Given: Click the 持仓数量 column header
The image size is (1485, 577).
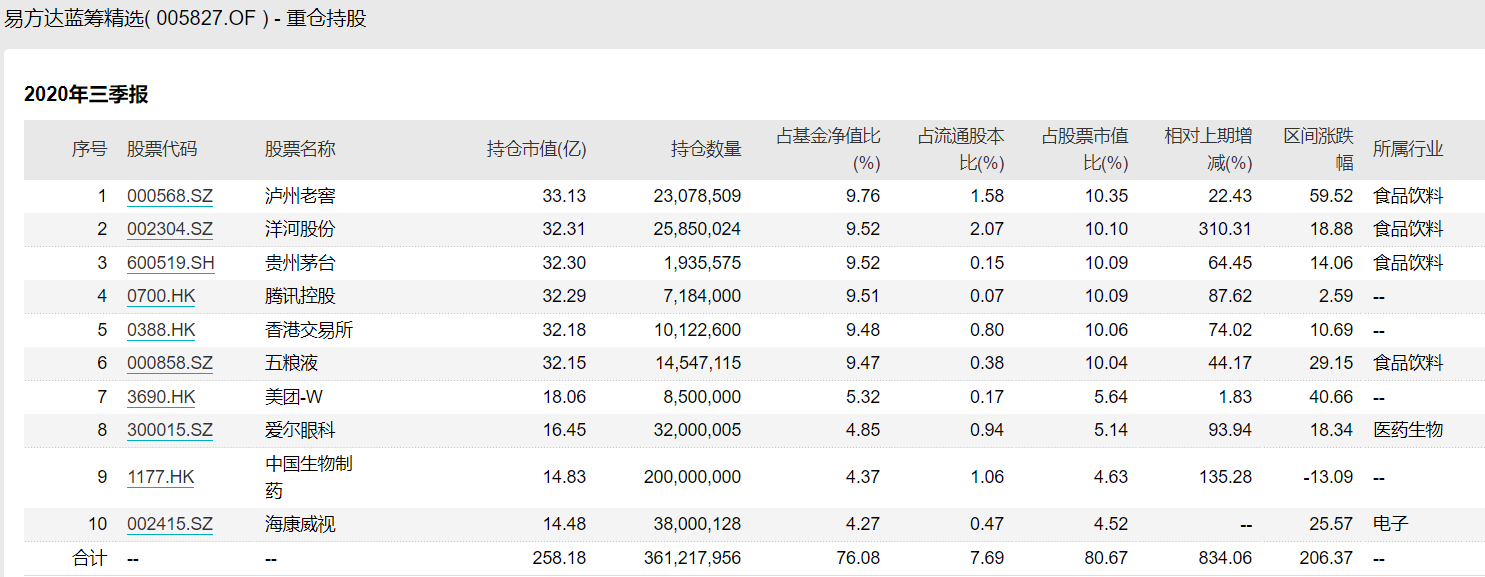Looking at the screenshot, I should pyautogui.click(x=706, y=149).
